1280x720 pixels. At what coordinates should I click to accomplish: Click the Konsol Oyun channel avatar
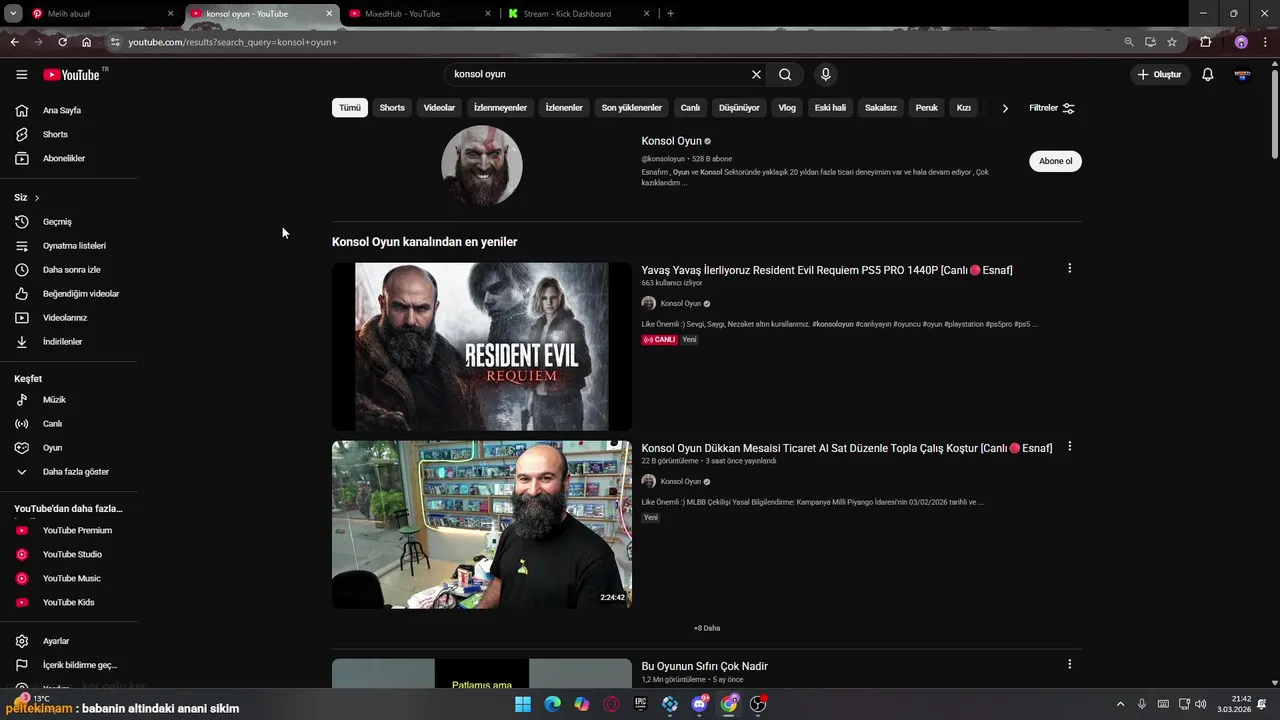pos(482,166)
